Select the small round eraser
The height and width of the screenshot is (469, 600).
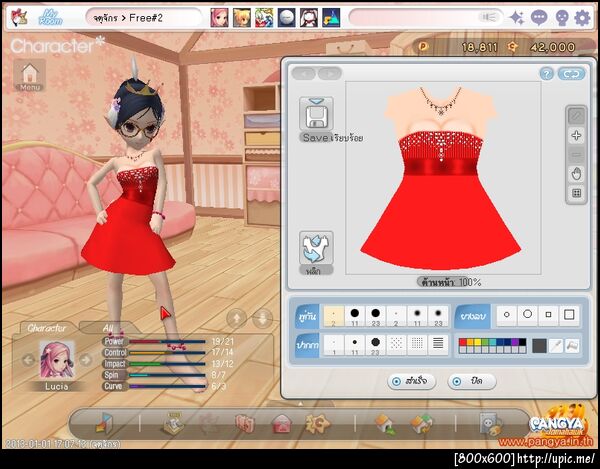pos(507,315)
